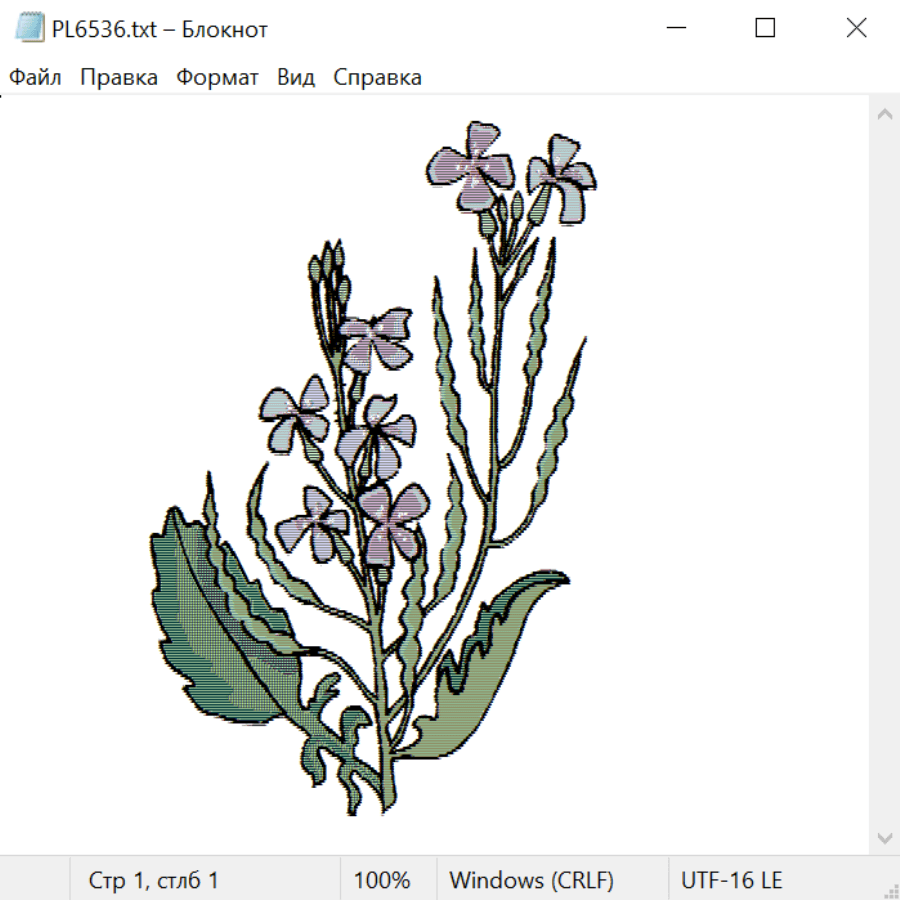
Task: Open the Вид menu
Action: [x=296, y=77]
